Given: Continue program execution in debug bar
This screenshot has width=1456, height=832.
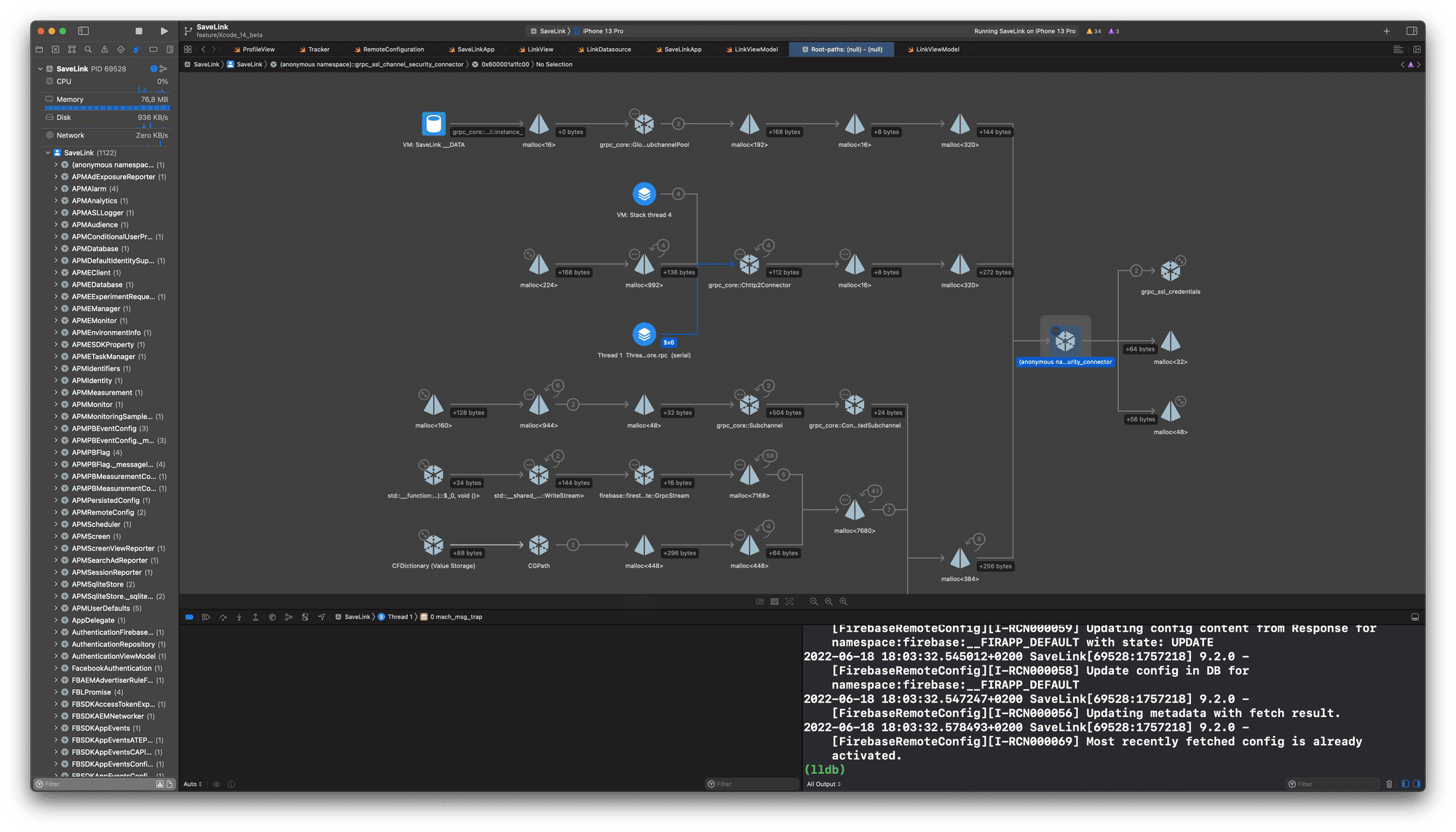Looking at the screenshot, I should pyautogui.click(x=206, y=617).
